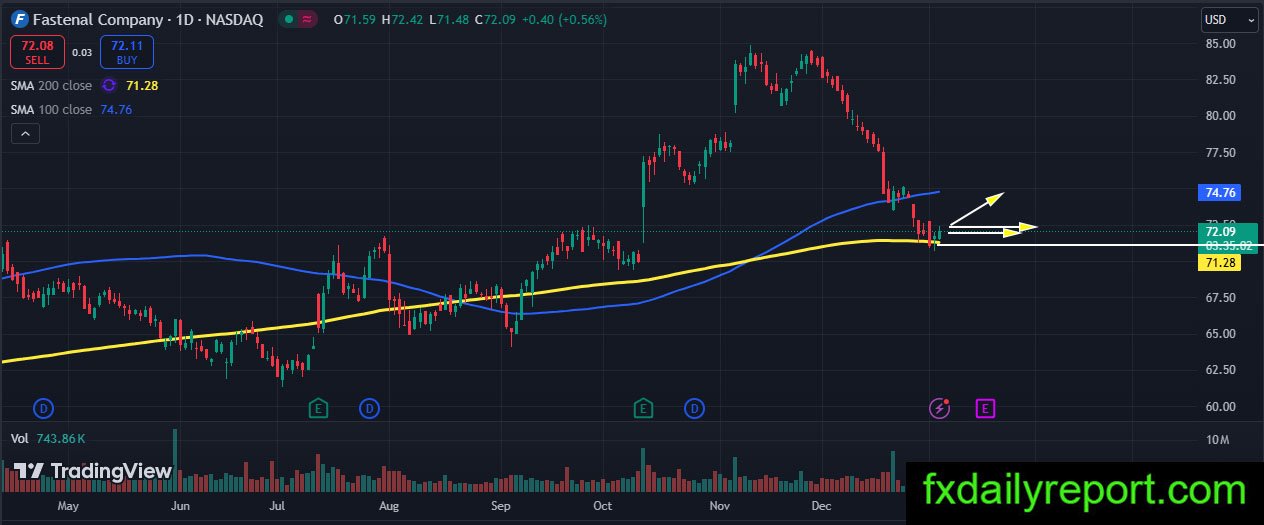This screenshot has height=525, width=1264.
Task: Click the H72.42 high value
Action: coord(403,19)
